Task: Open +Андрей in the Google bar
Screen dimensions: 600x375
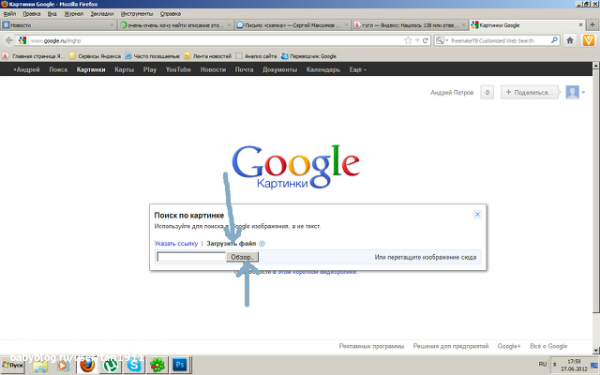Action: coord(26,70)
